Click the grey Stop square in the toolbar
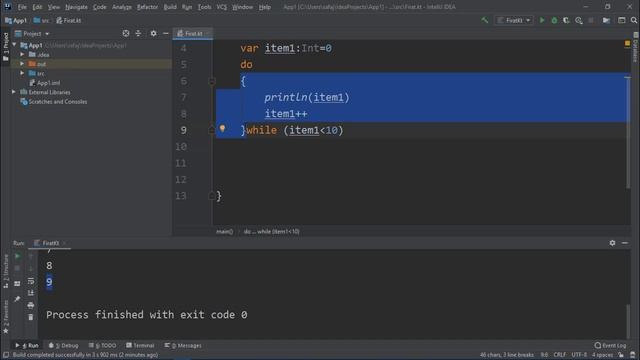Image resolution: width=640 pixels, height=360 pixels. pos(591,20)
